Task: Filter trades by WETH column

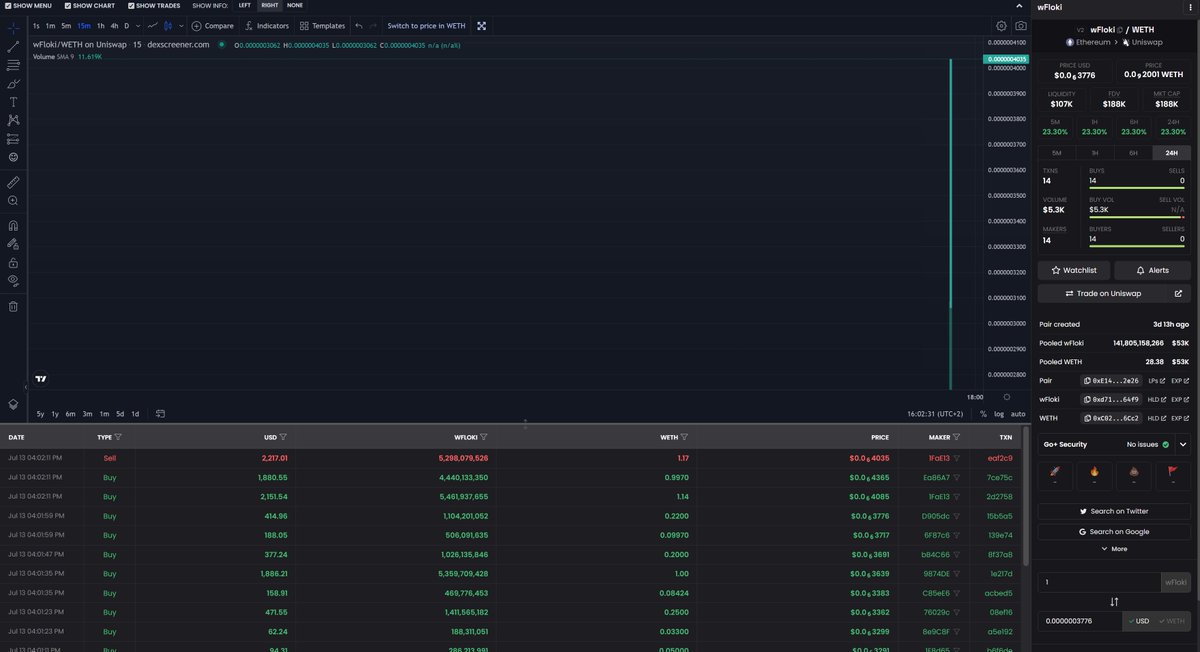Action: tap(685, 437)
